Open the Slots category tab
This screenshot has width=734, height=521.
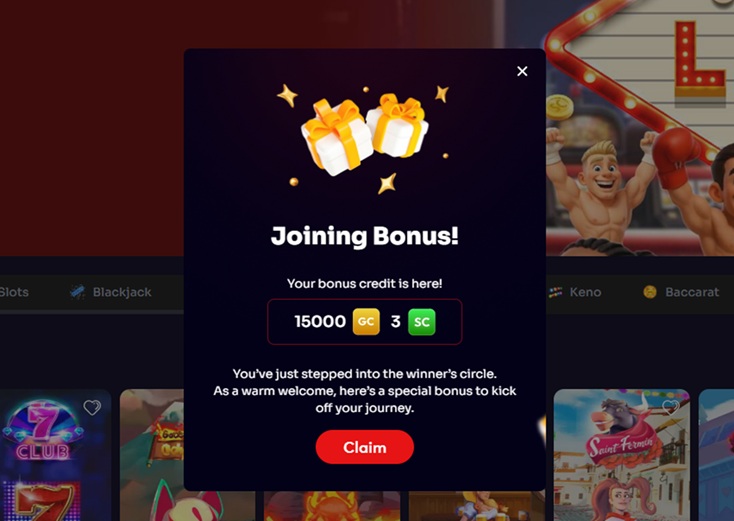pyautogui.click(x=14, y=292)
